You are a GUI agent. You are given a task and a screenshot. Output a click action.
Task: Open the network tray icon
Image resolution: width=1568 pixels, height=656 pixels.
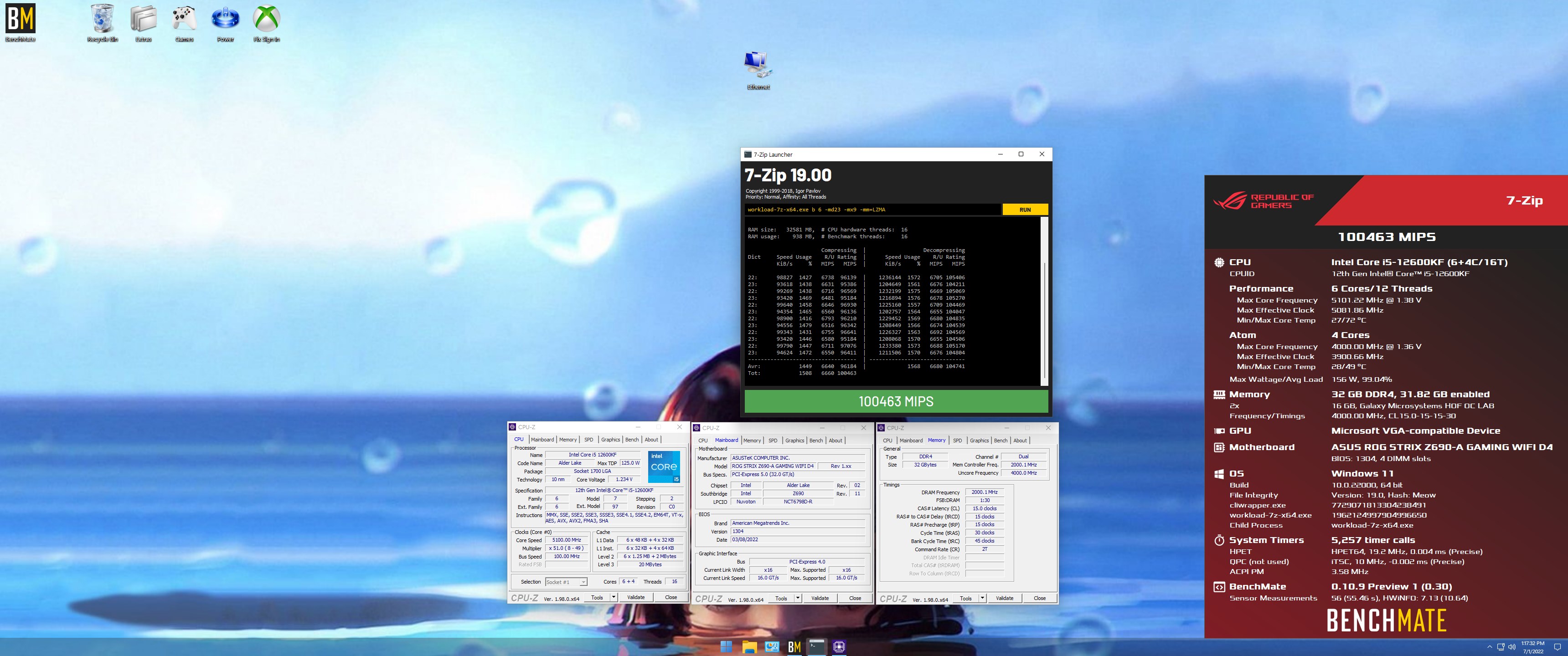1501,647
